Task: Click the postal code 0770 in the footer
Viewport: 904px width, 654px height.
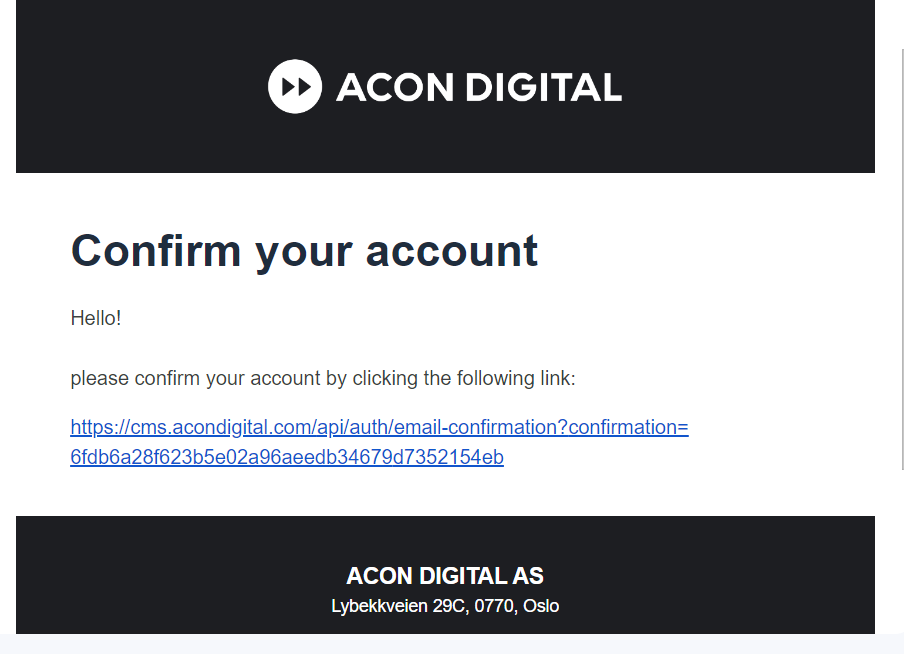Action: tap(494, 606)
